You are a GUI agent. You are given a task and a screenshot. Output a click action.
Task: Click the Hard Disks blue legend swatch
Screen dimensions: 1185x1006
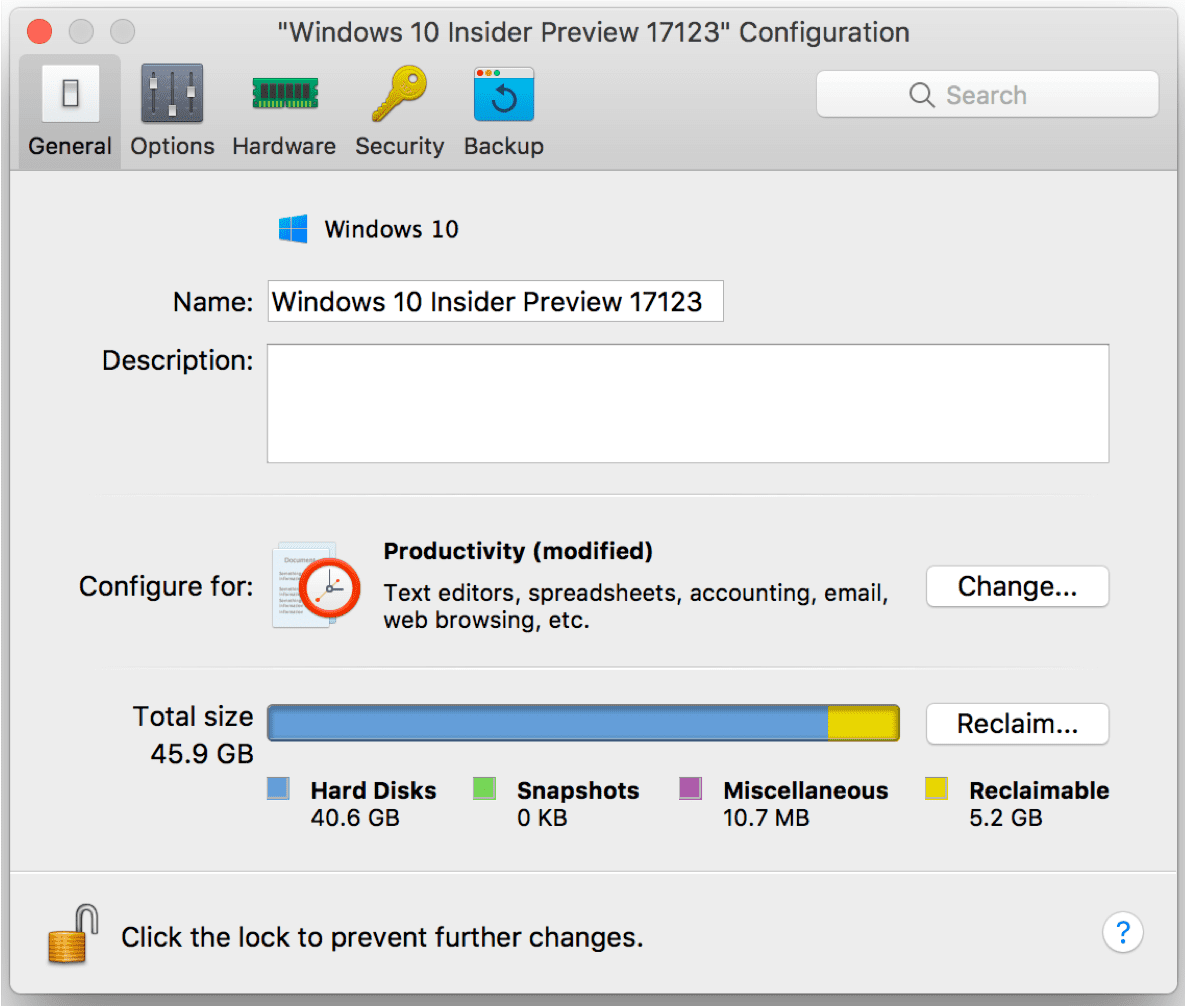tap(277, 788)
